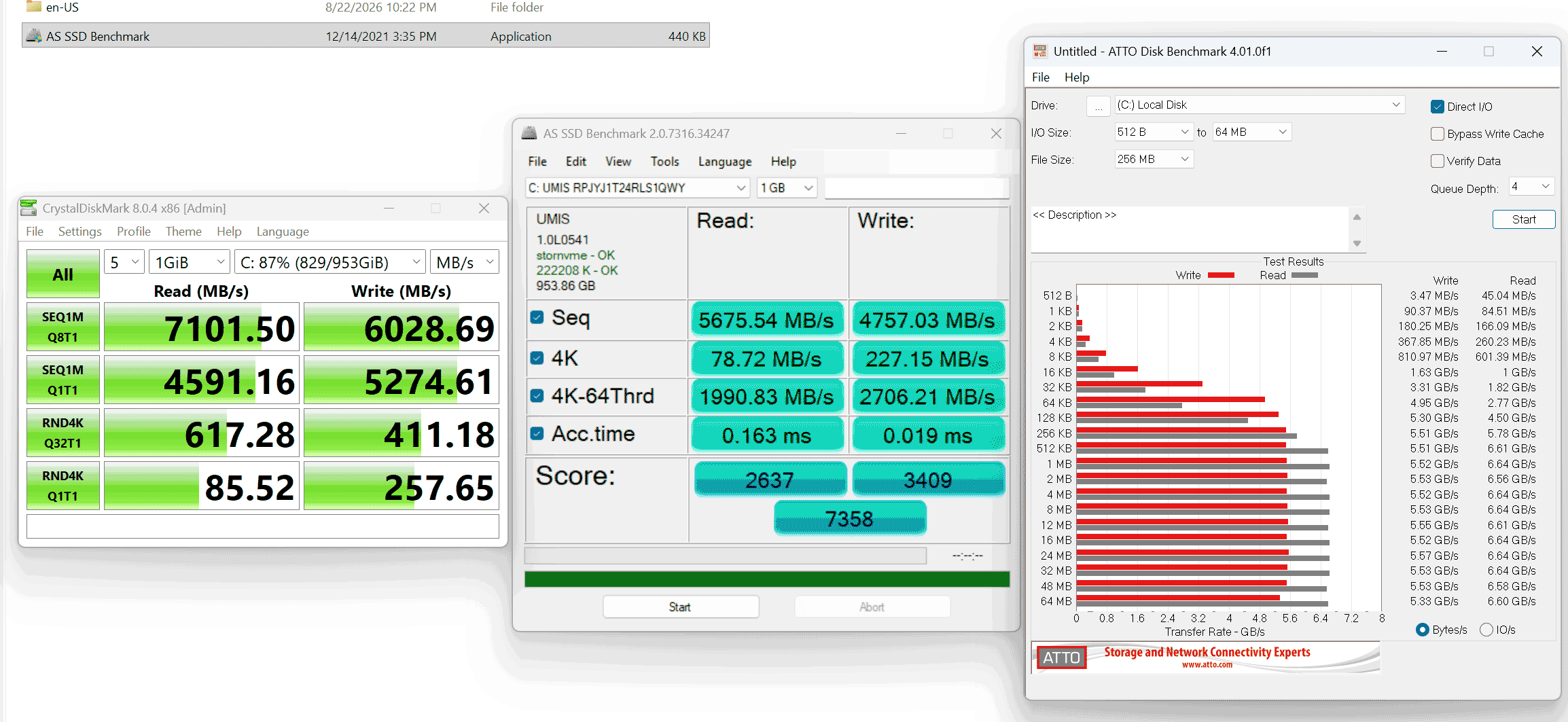Open CrystalDiskMark Profile menu
The width and height of the screenshot is (1568, 722).
(133, 232)
